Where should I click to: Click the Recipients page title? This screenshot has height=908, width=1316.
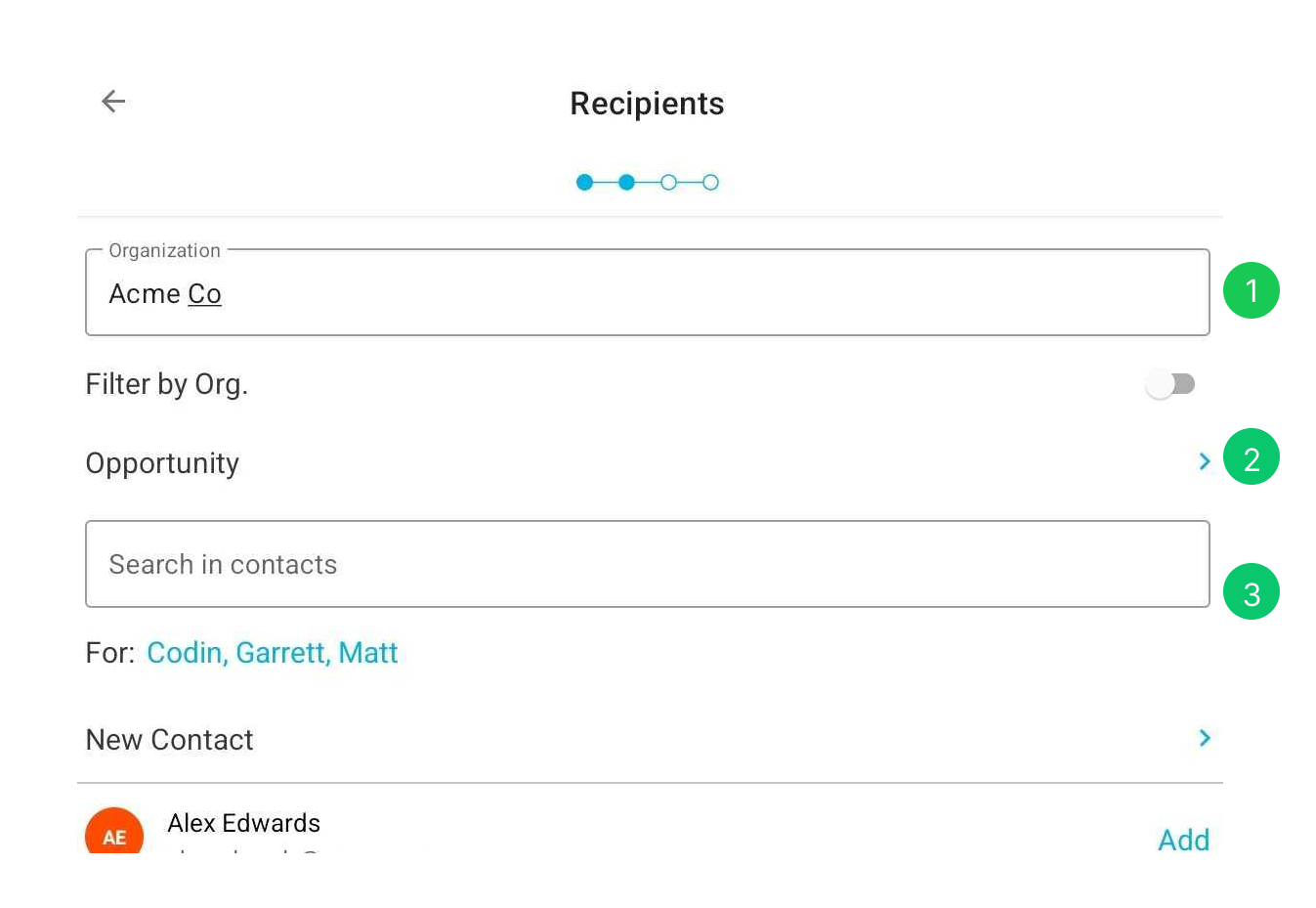pyautogui.click(x=647, y=104)
